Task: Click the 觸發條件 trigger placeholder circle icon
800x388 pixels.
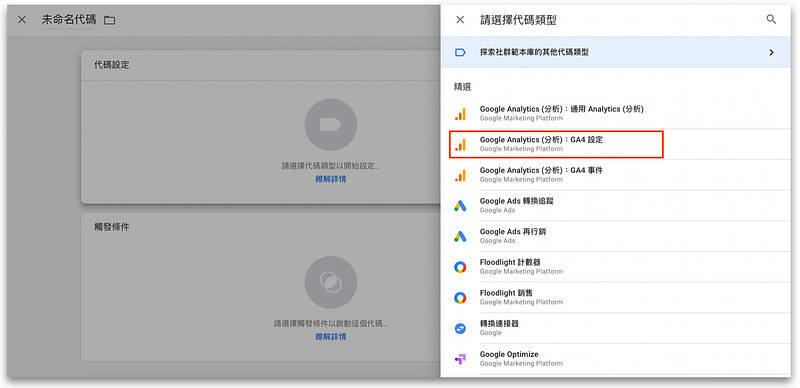Action: pos(331,282)
